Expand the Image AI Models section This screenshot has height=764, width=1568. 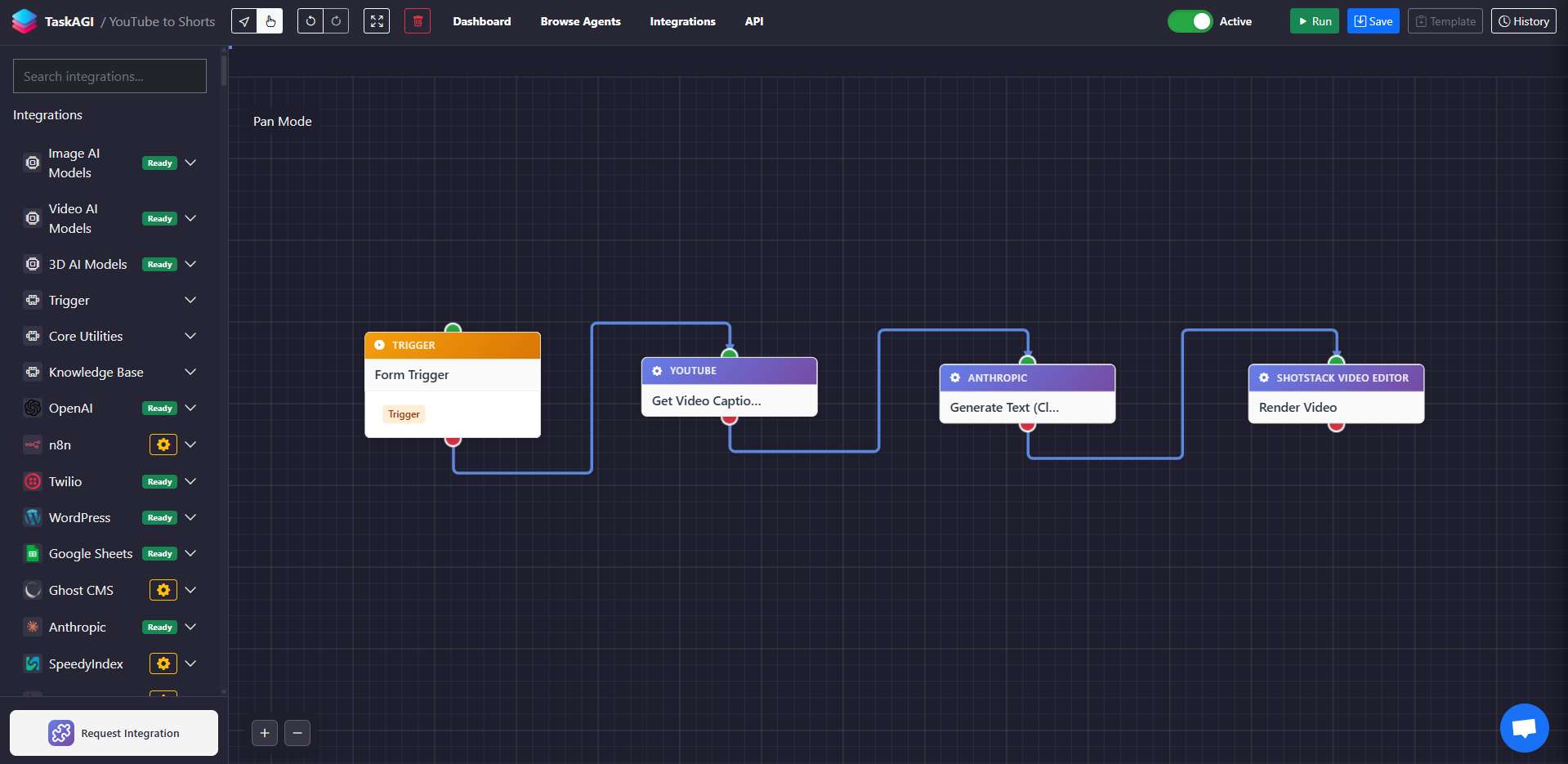[190, 163]
